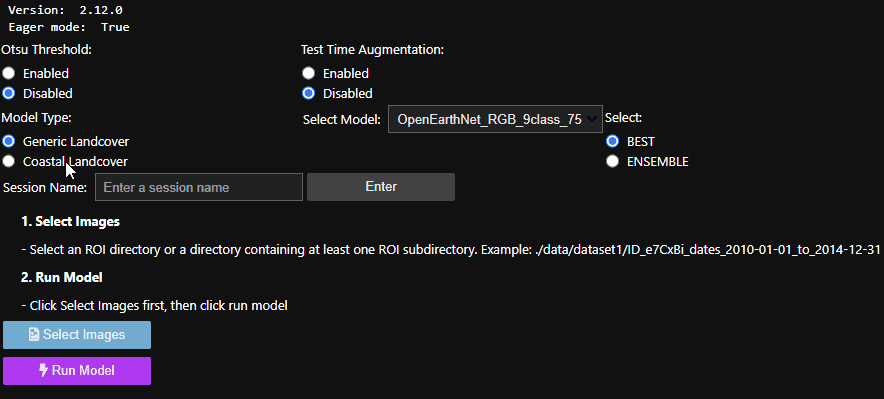Enable the Otsu Threshold option
Screen dimensions: 884x399
click(8, 73)
